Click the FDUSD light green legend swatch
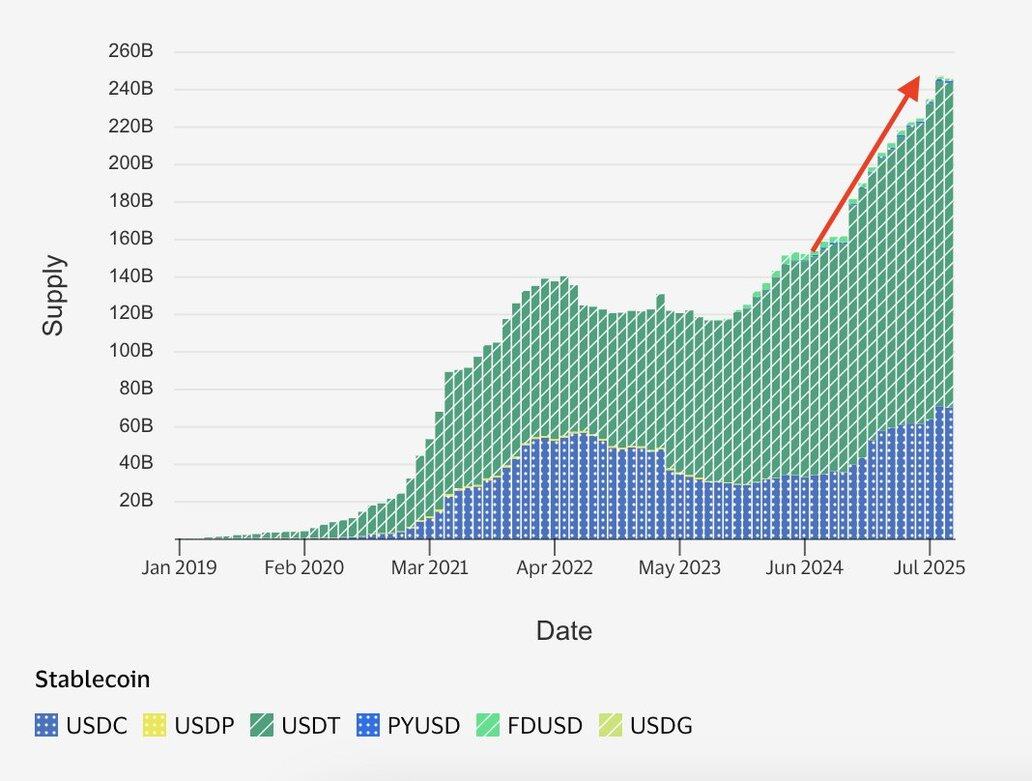This screenshot has width=1032, height=781. tap(488, 725)
